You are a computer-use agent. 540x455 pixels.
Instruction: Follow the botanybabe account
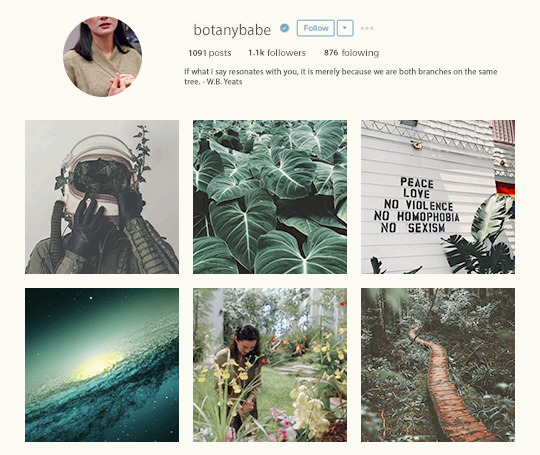316,28
